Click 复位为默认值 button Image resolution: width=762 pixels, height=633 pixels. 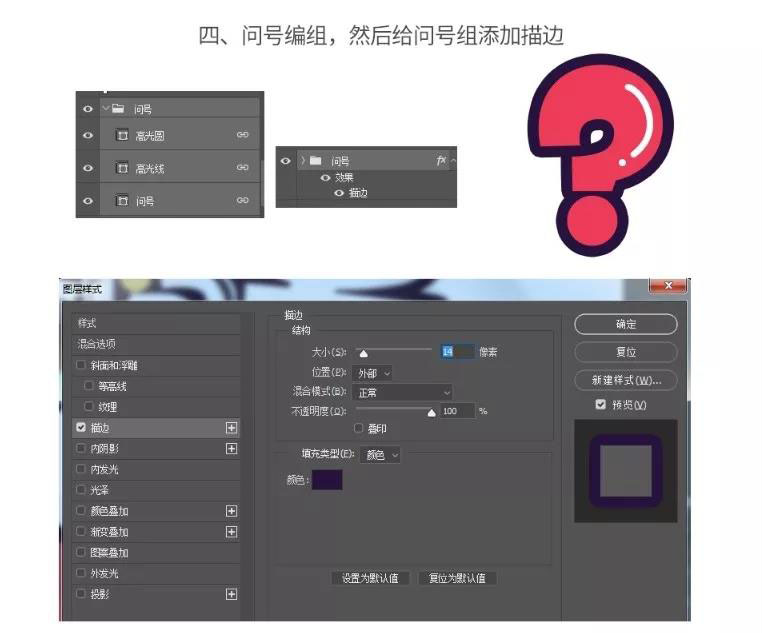pos(457,578)
